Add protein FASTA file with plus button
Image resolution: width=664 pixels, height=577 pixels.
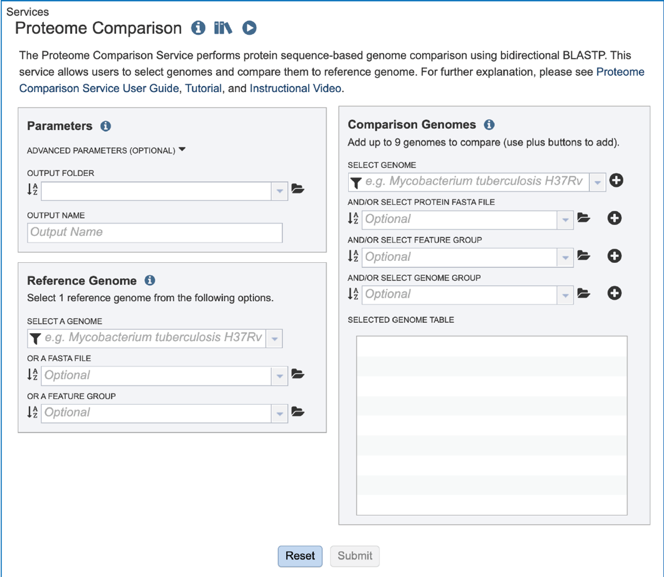coord(614,218)
